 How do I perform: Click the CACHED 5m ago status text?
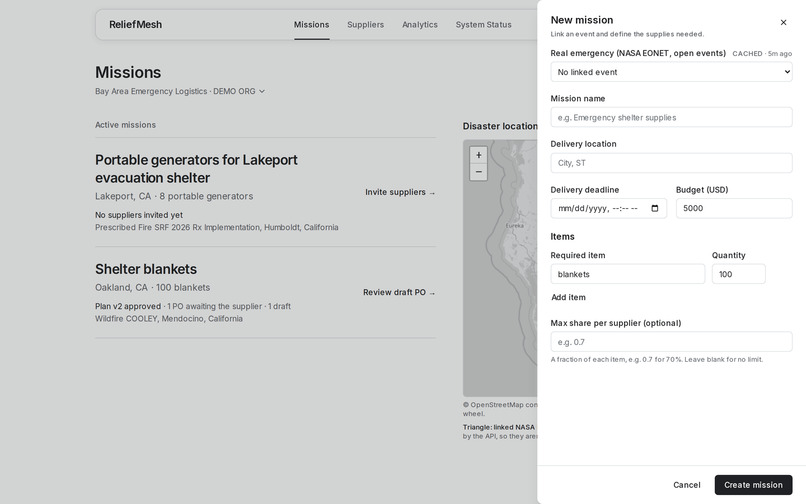(x=762, y=53)
